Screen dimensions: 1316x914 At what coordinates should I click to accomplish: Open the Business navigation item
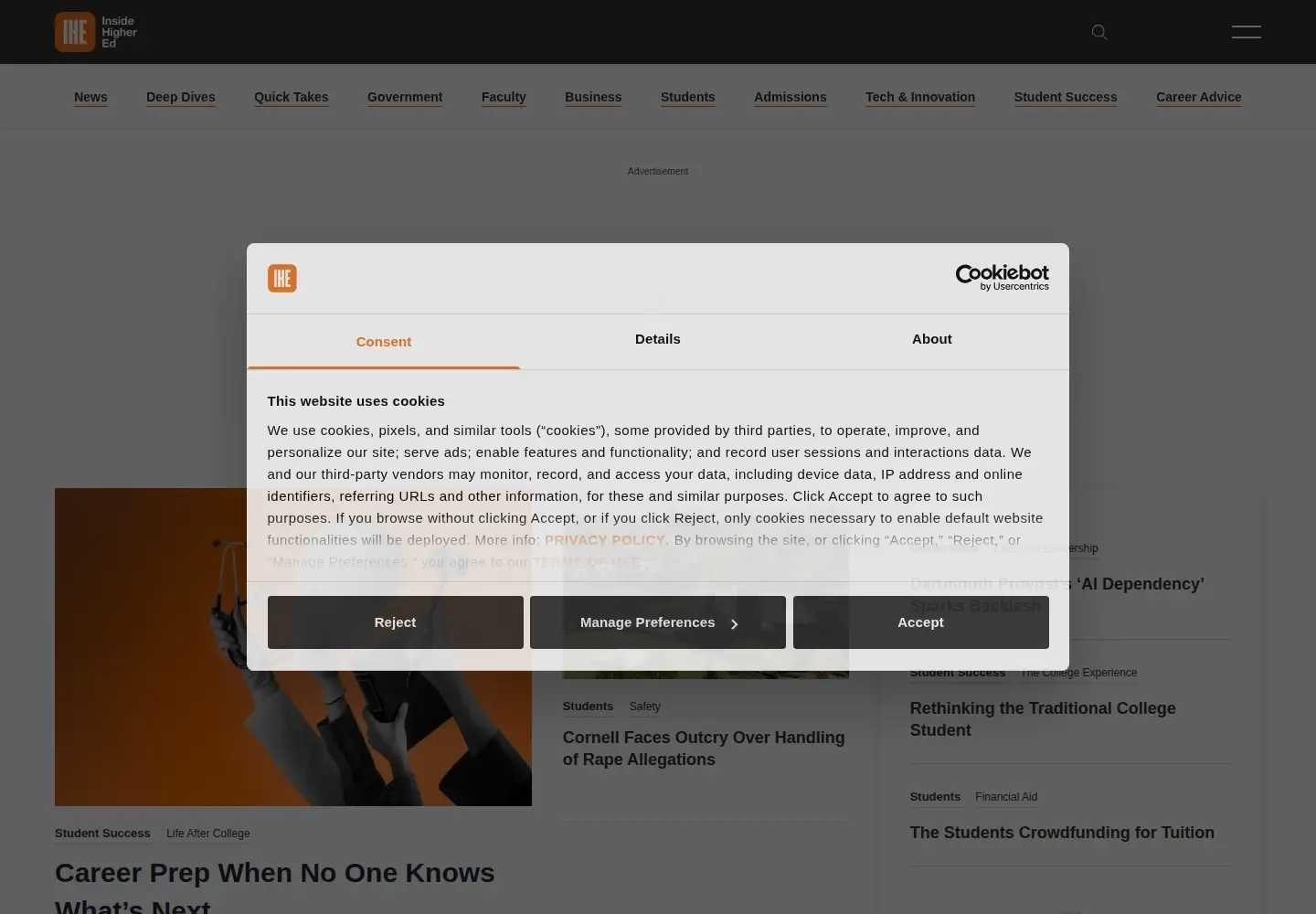[593, 97]
